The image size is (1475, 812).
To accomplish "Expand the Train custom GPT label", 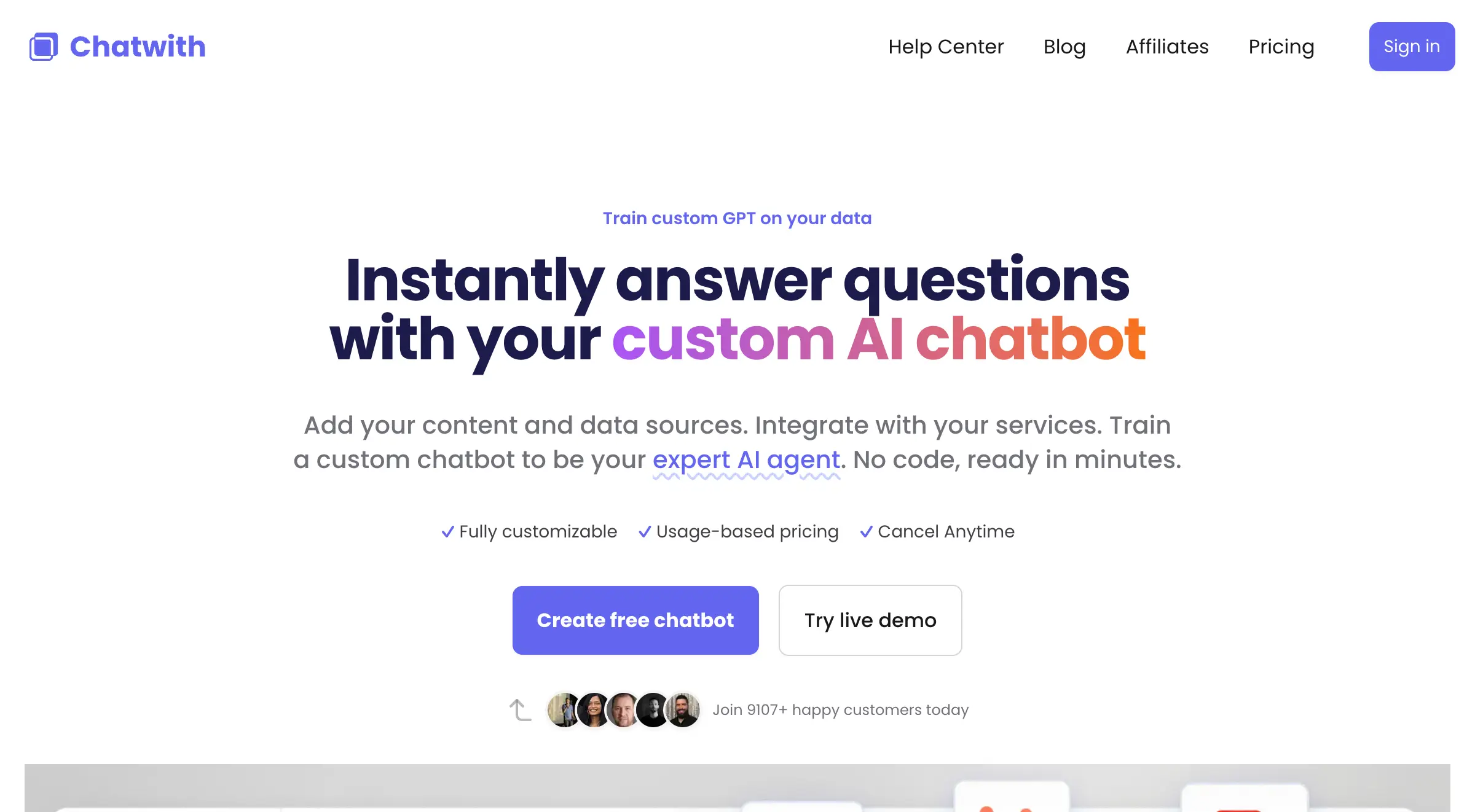I will point(737,218).
